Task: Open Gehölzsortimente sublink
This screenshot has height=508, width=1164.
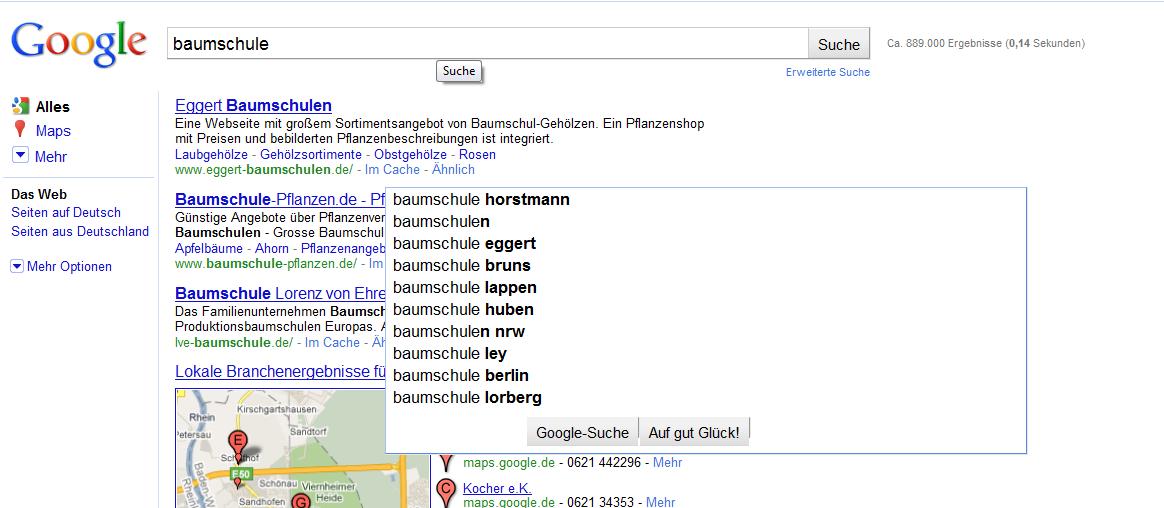Action: 311,154
